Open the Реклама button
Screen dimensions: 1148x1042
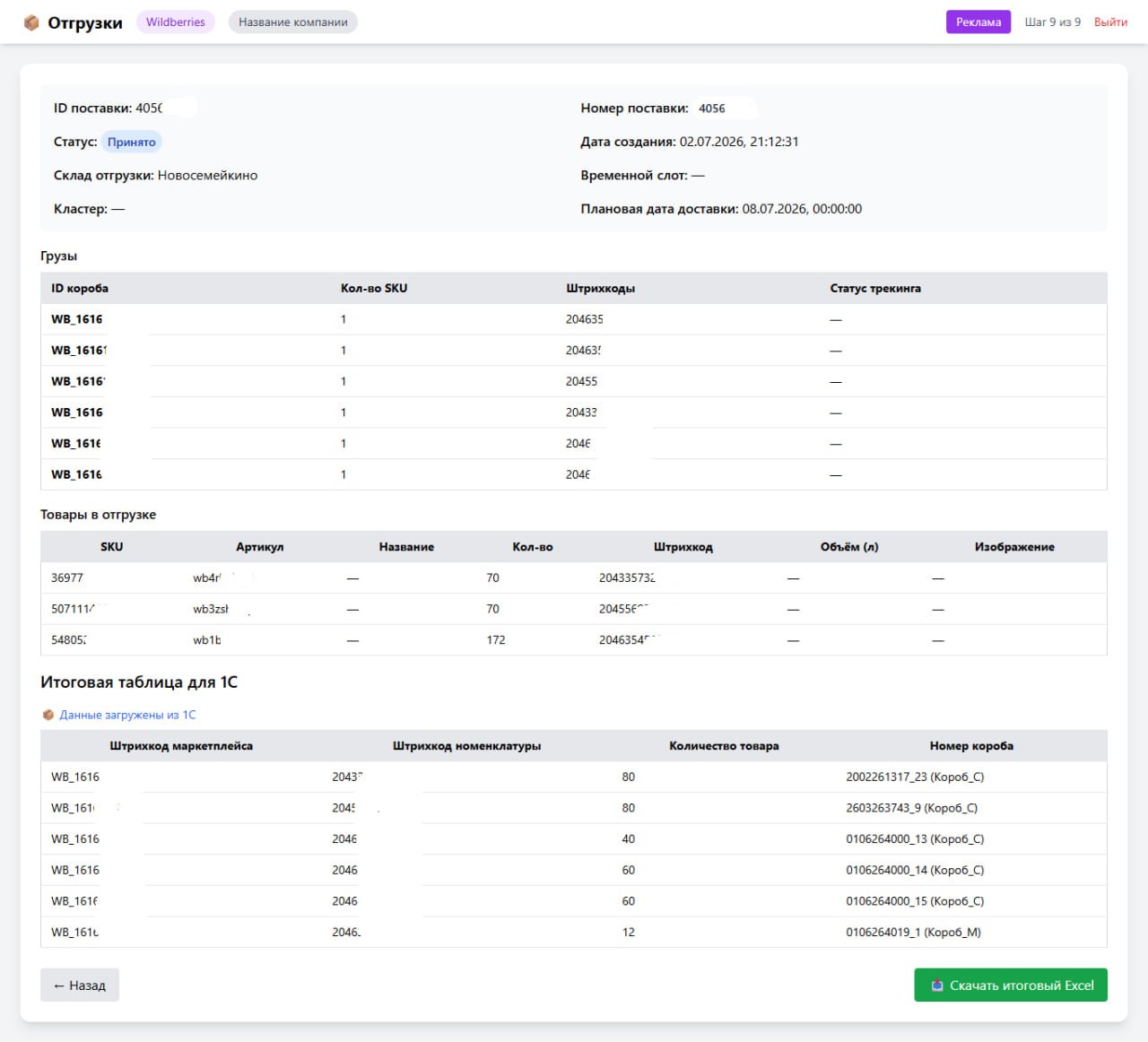[x=978, y=22]
